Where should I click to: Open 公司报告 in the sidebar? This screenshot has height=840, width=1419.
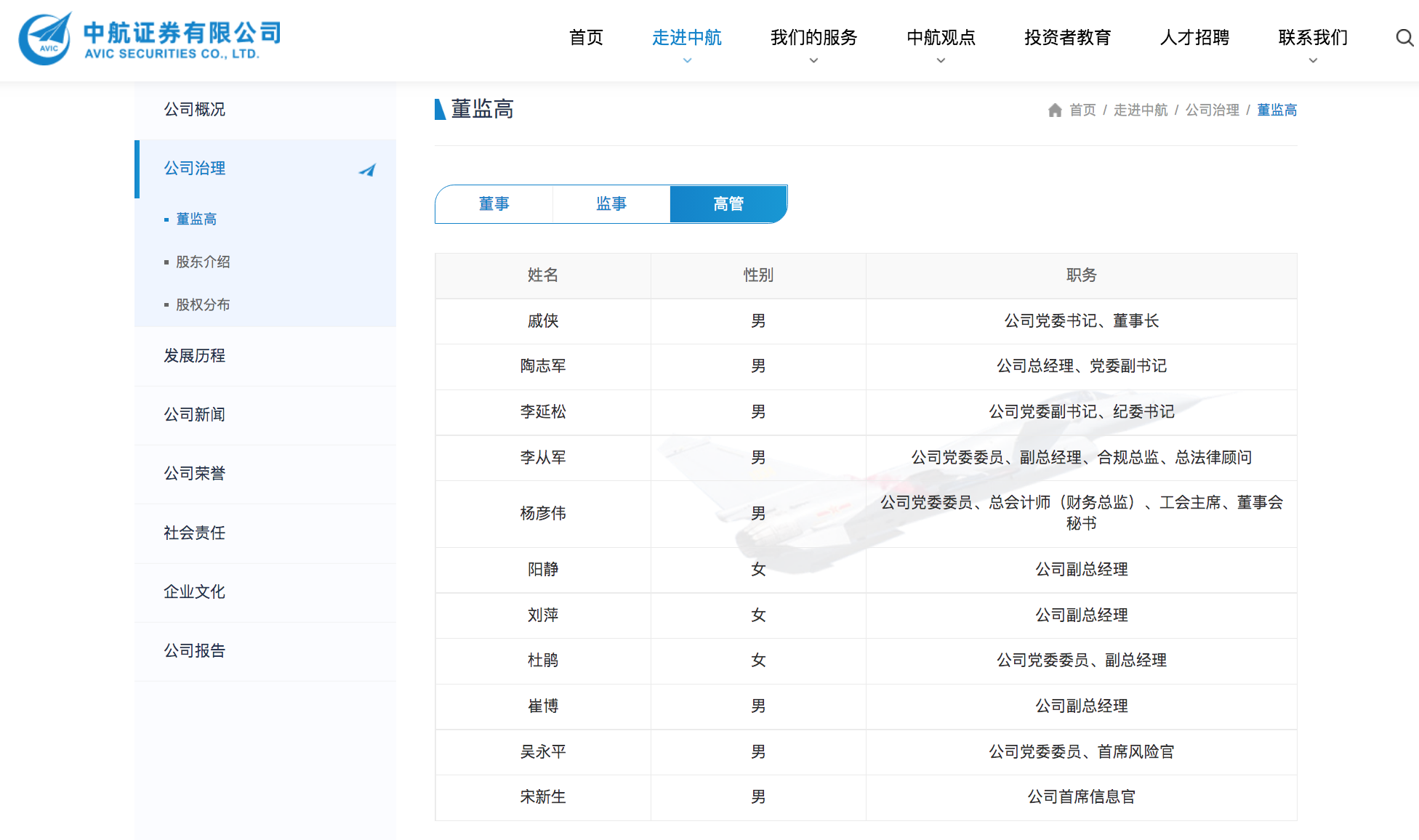tap(194, 651)
